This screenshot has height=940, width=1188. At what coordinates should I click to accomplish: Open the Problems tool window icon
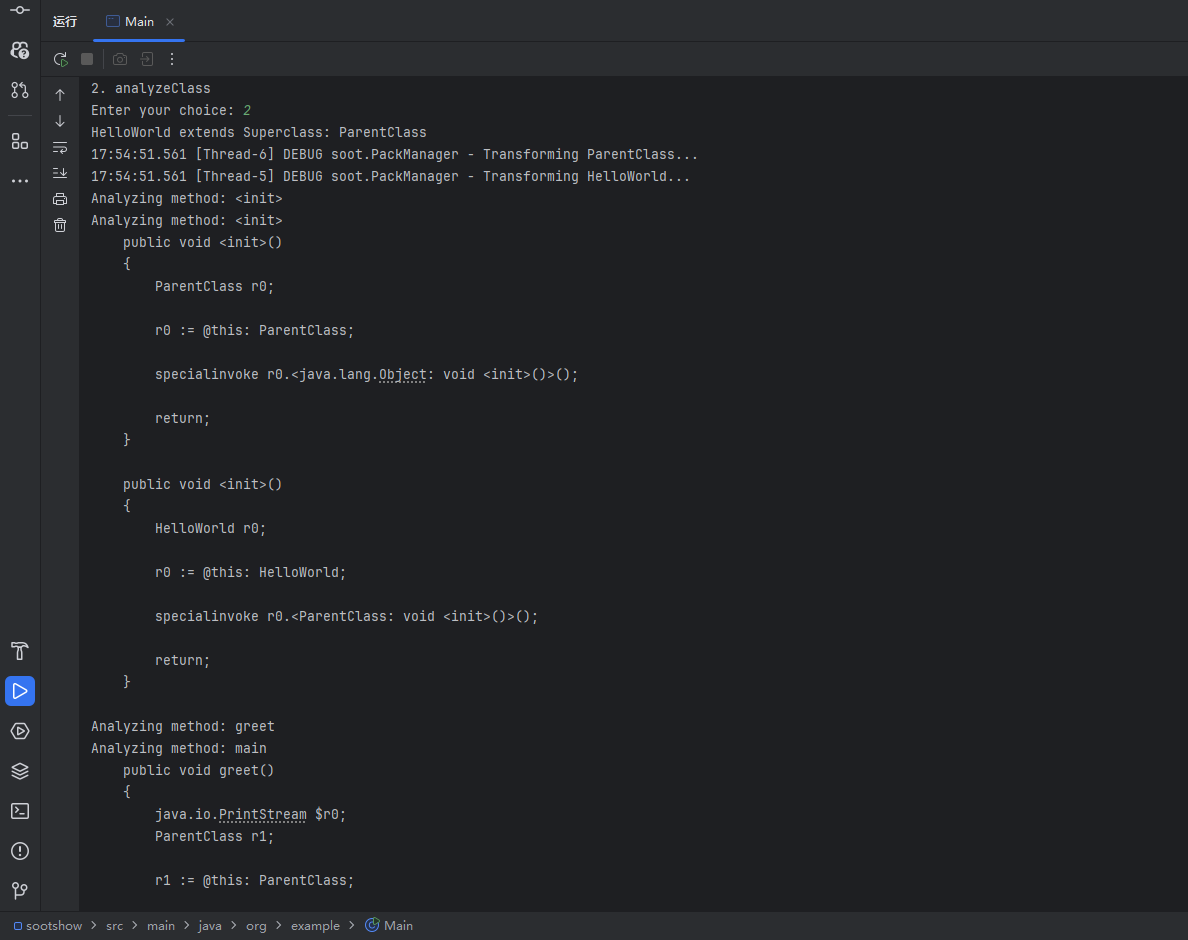coord(20,851)
